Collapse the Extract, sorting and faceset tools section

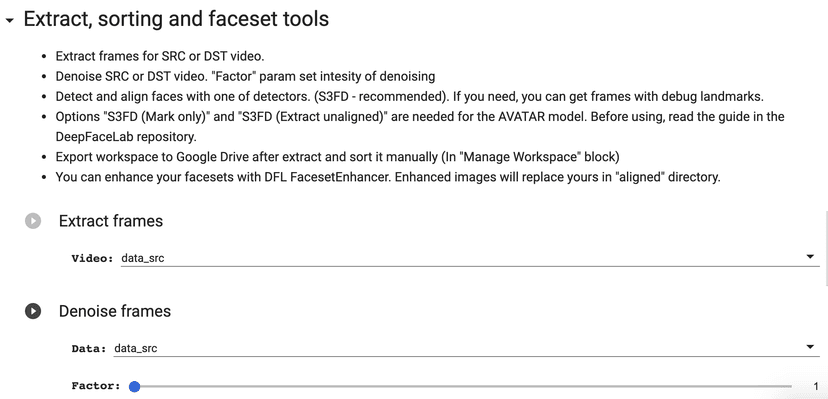point(9,21)
